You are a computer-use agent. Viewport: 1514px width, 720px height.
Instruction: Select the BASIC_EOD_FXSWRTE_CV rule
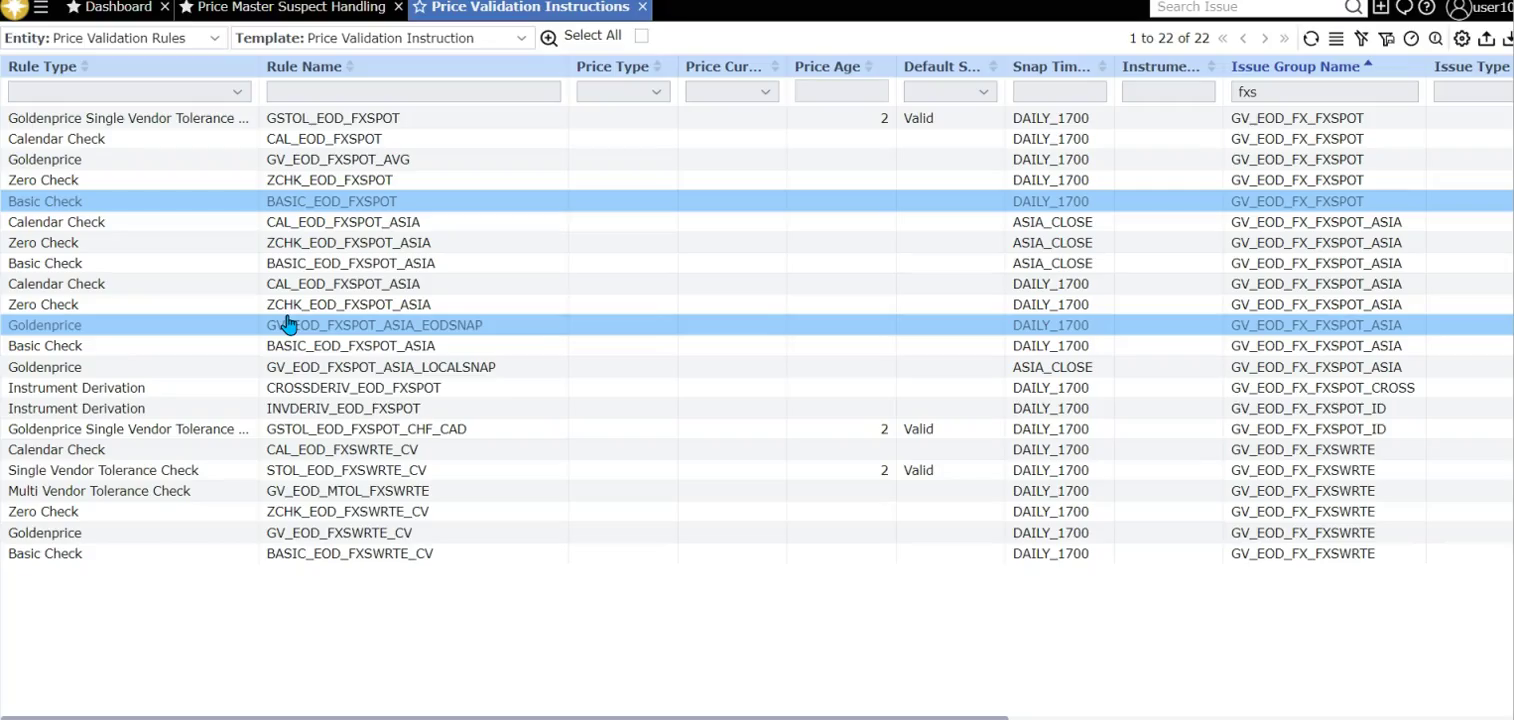350,553
